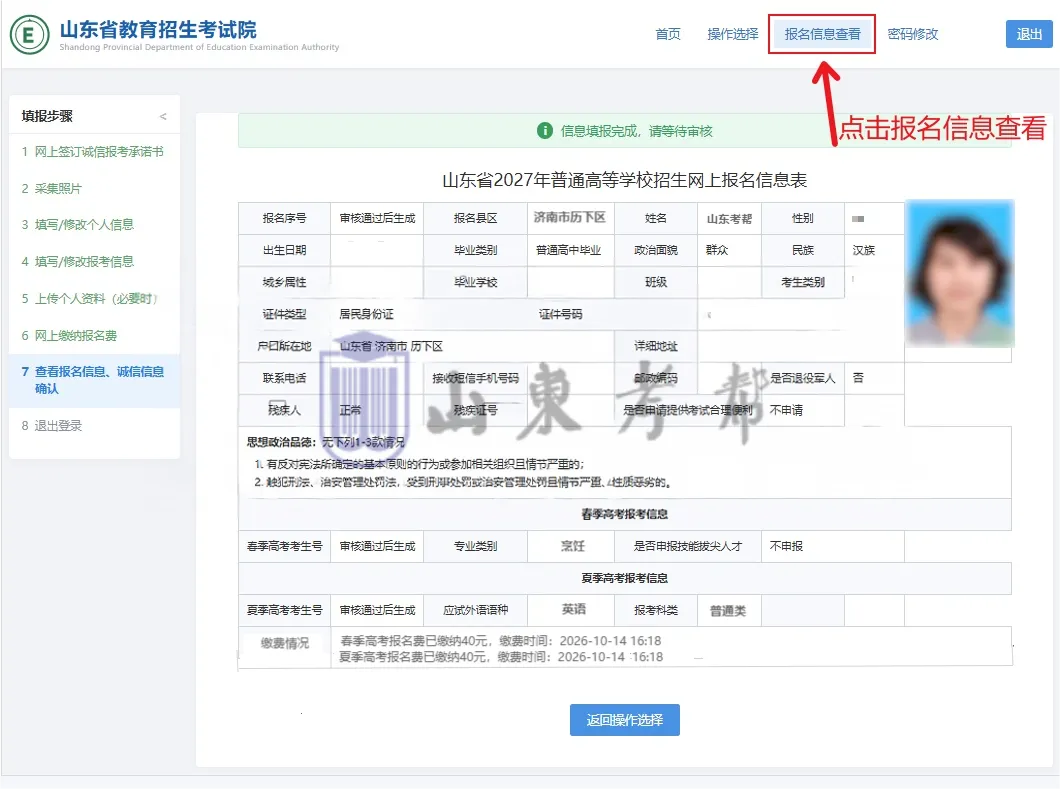Click the 烹饪 major category cell
Image resolution: width=1060 pixels, height=789 pixels.
point(573,546)
